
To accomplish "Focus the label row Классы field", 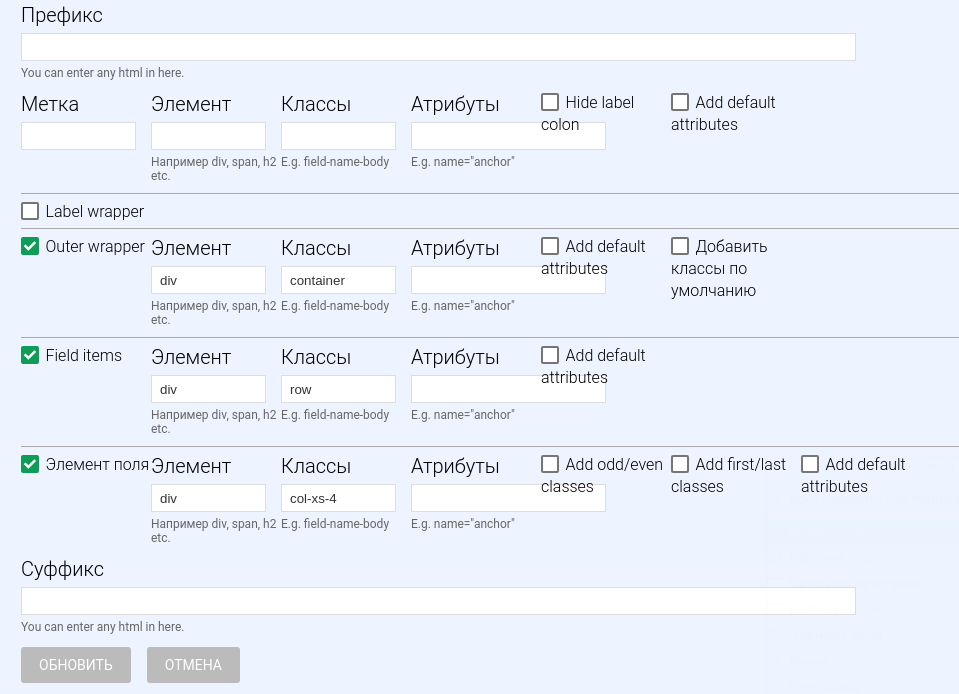I will click(x=338, y=136).
